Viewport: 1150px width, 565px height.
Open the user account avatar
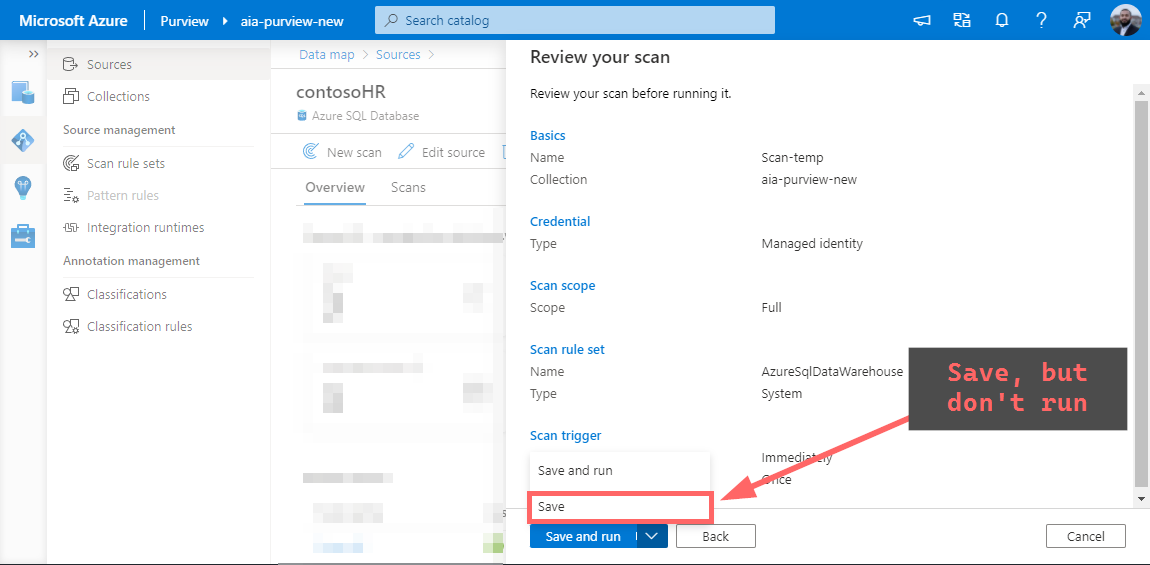coord(1125,21)
